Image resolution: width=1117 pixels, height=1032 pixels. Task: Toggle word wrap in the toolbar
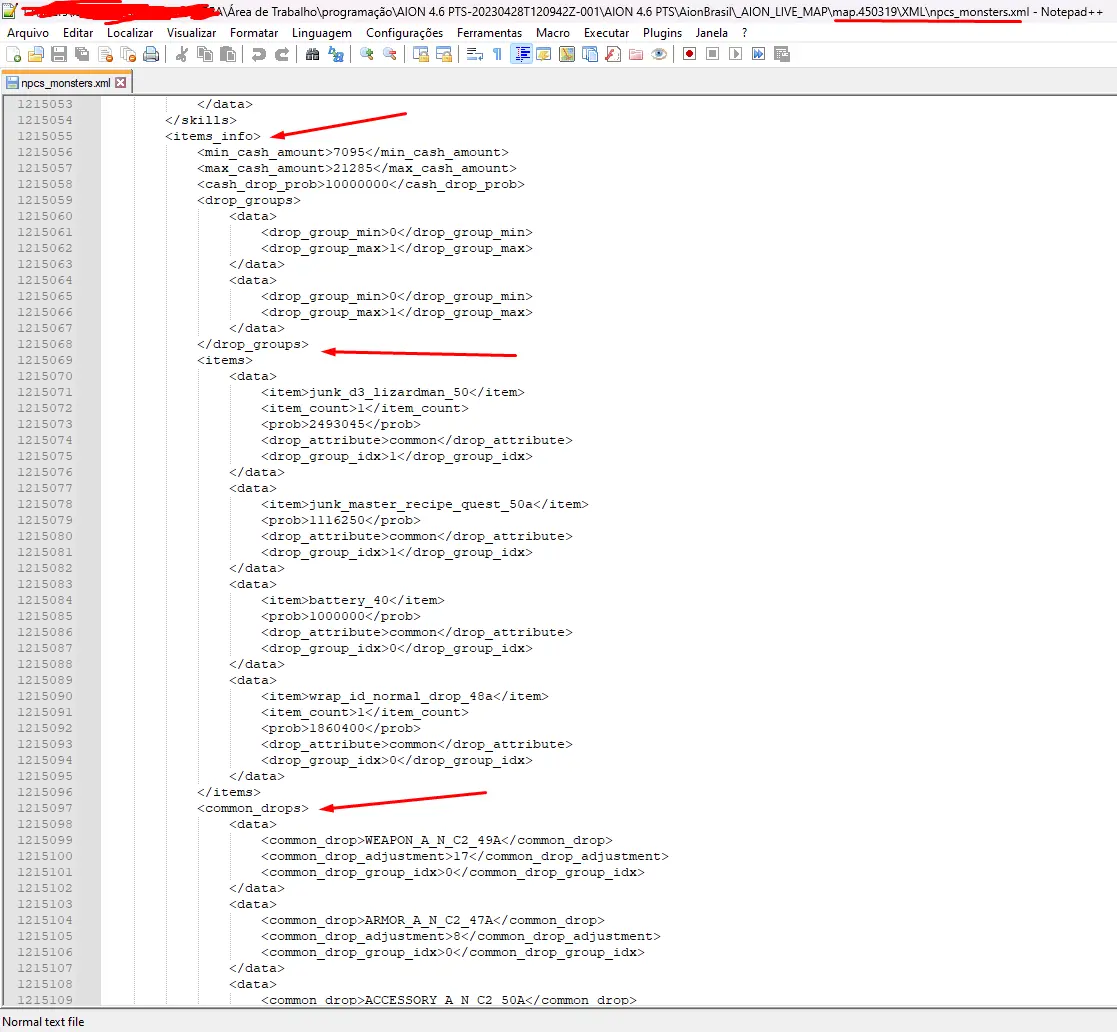[474, 55]
